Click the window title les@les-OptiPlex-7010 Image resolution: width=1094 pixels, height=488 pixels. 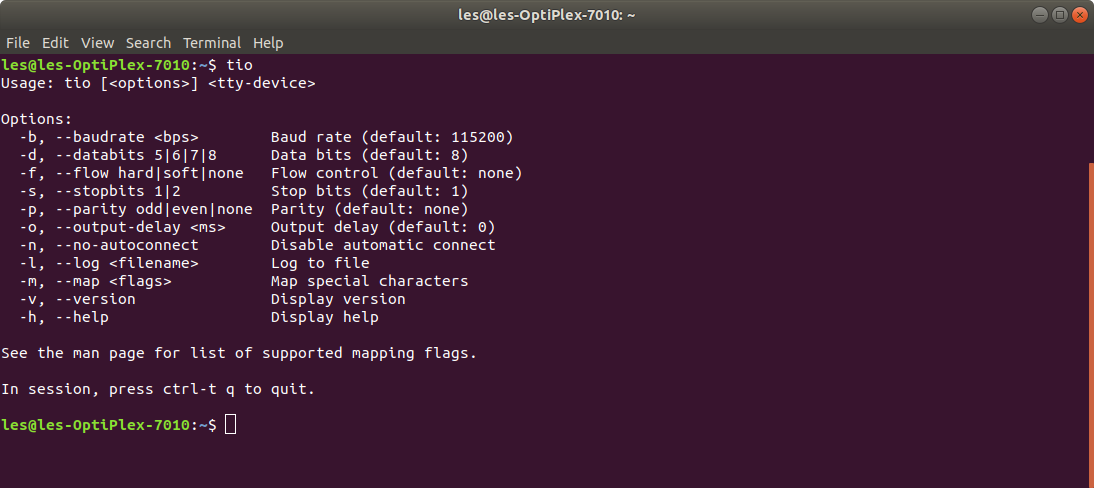click(546, 15)
